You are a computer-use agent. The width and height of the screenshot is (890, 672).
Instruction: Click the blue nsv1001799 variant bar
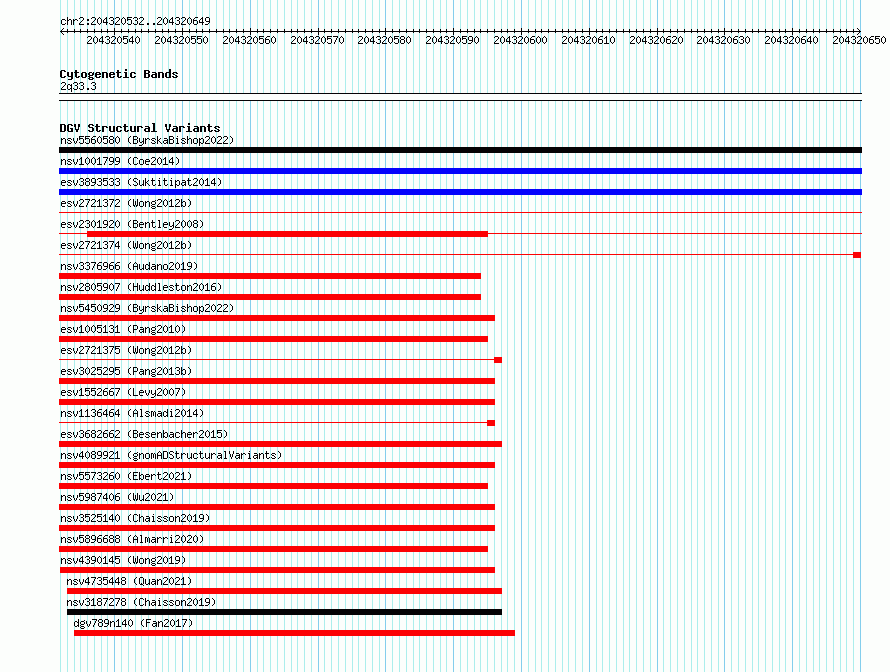tap(460, 171)
